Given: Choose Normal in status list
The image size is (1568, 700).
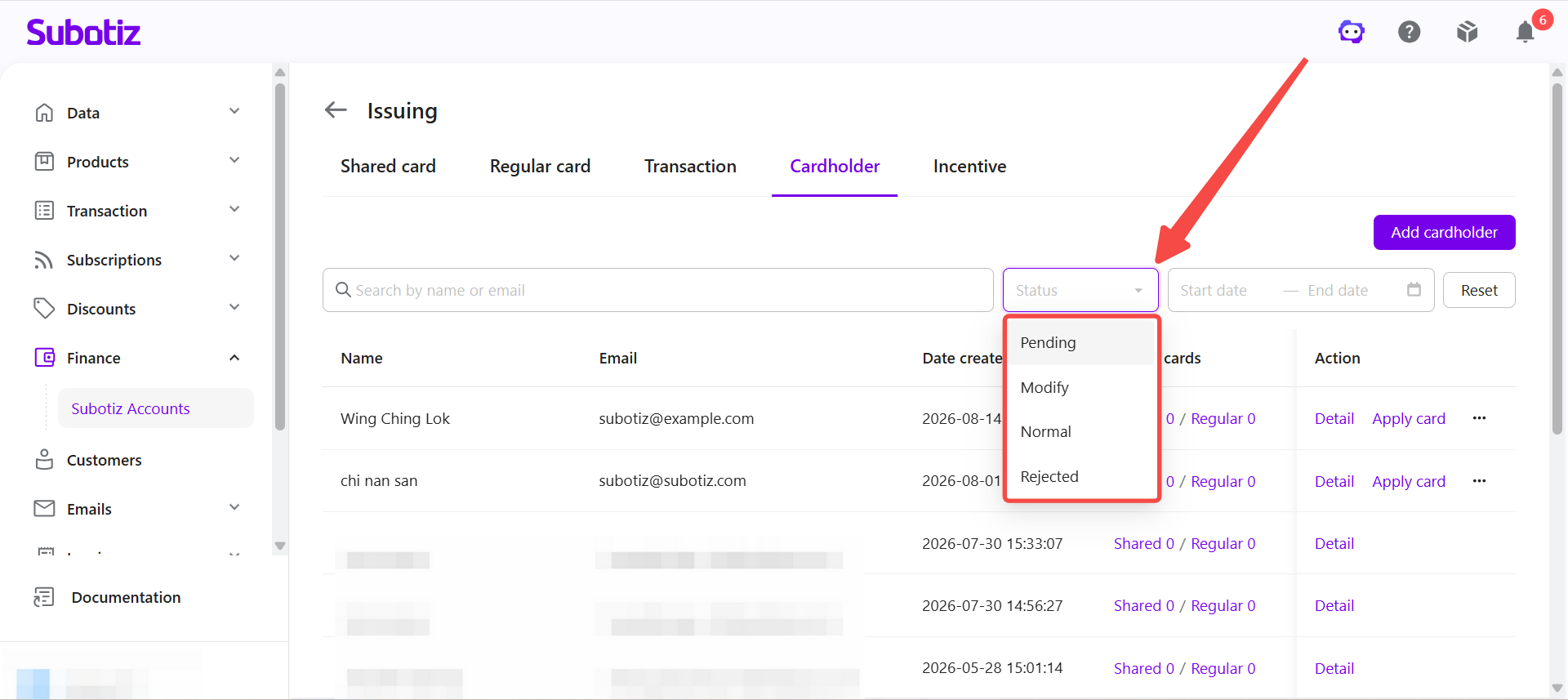Looking at the screenshot, I should pyautogui.click(x=1080, y=431).
